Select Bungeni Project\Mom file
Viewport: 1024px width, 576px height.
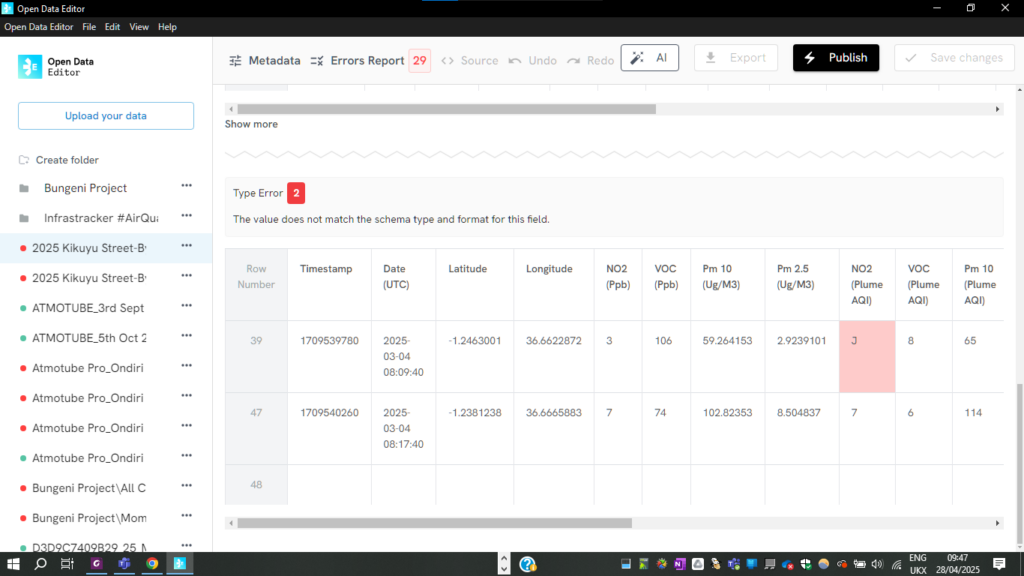point(89,518)
